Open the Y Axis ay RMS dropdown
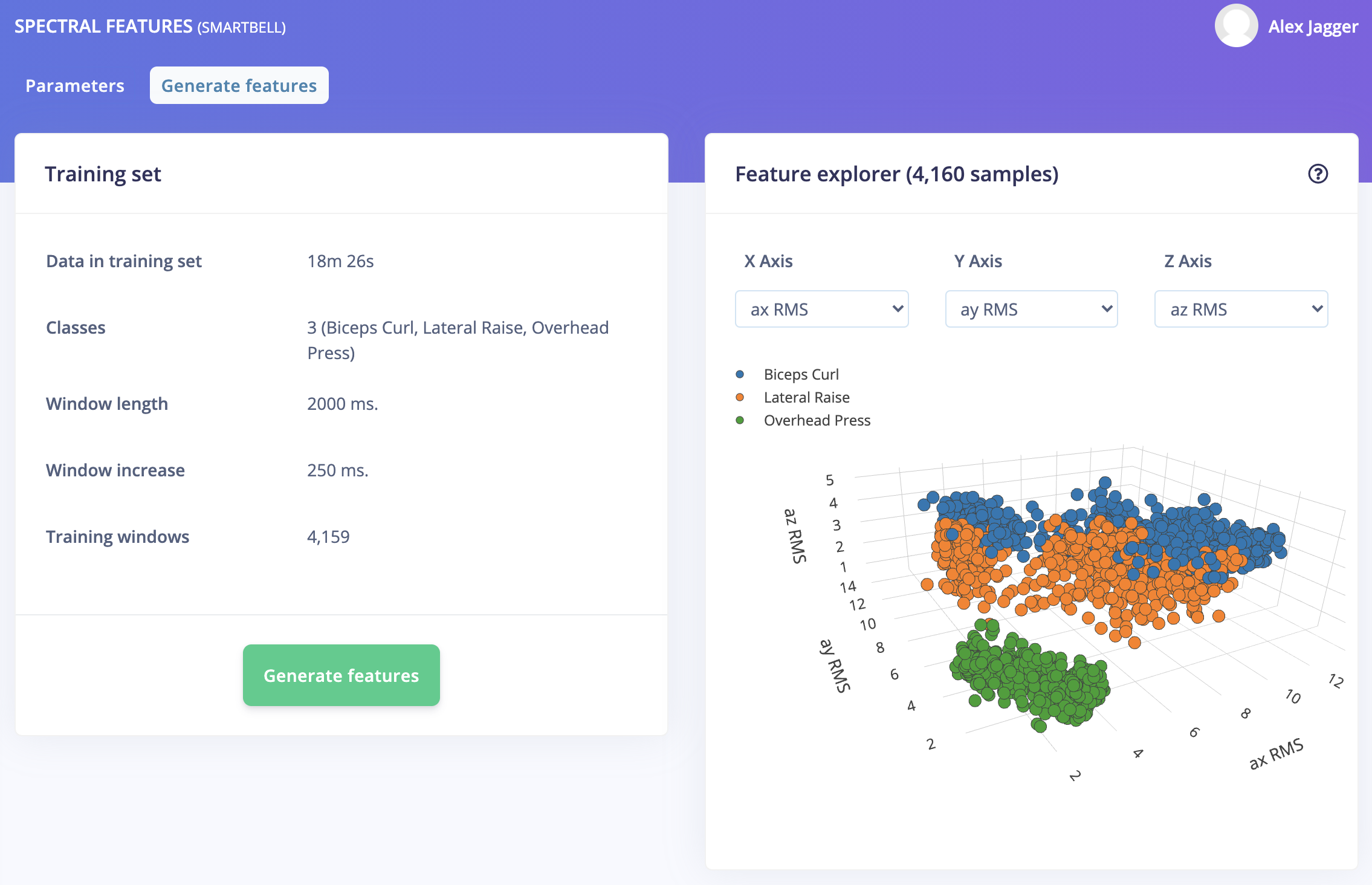 tap(1031, 309)
